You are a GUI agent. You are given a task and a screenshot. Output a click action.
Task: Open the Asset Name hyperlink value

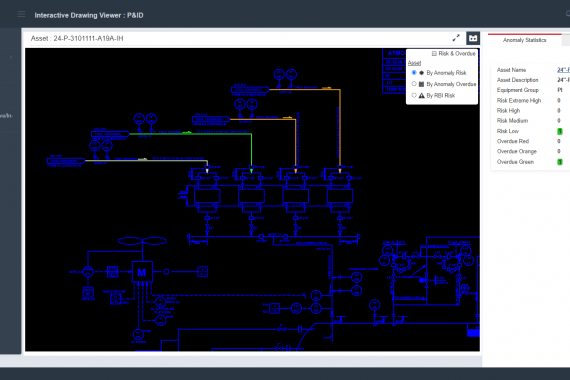[x=563, y=70]
